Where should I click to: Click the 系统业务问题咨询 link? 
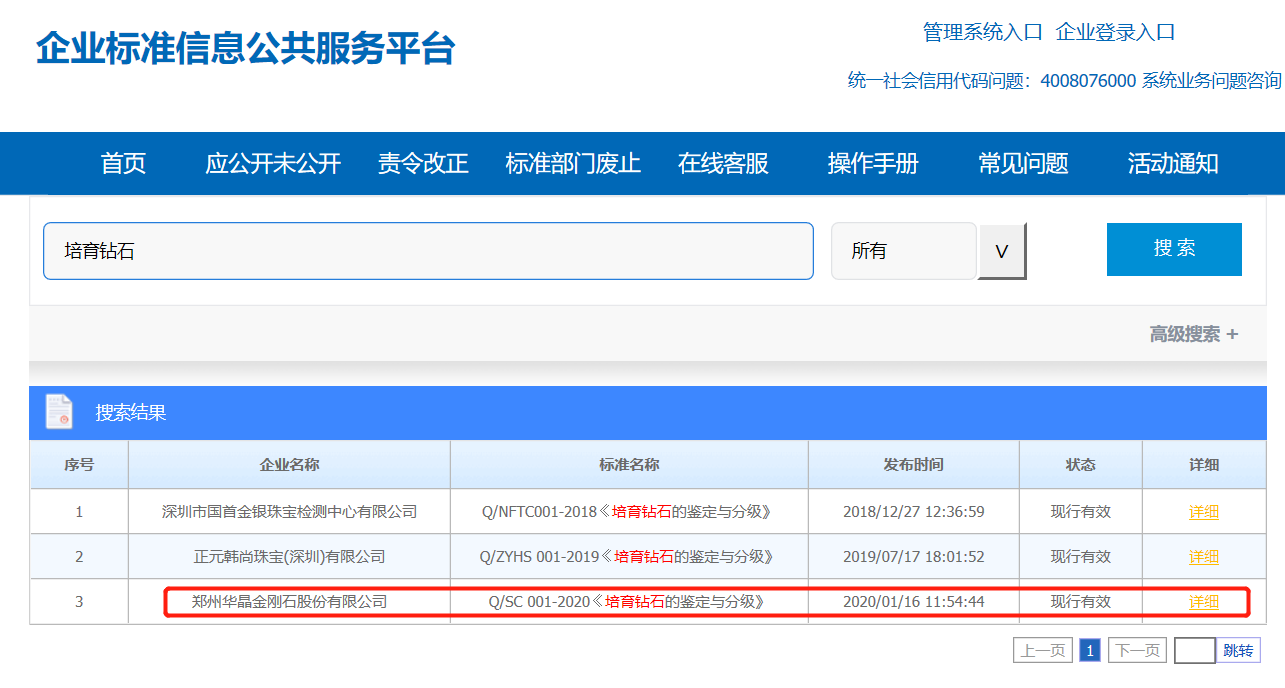pos(1211,81)
